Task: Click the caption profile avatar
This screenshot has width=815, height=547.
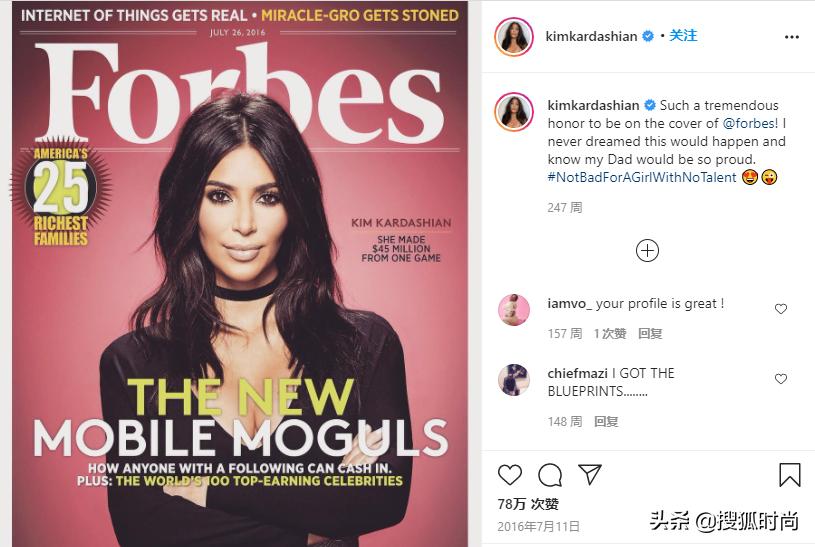Action: pyautogui.click(x=514, y=112)
